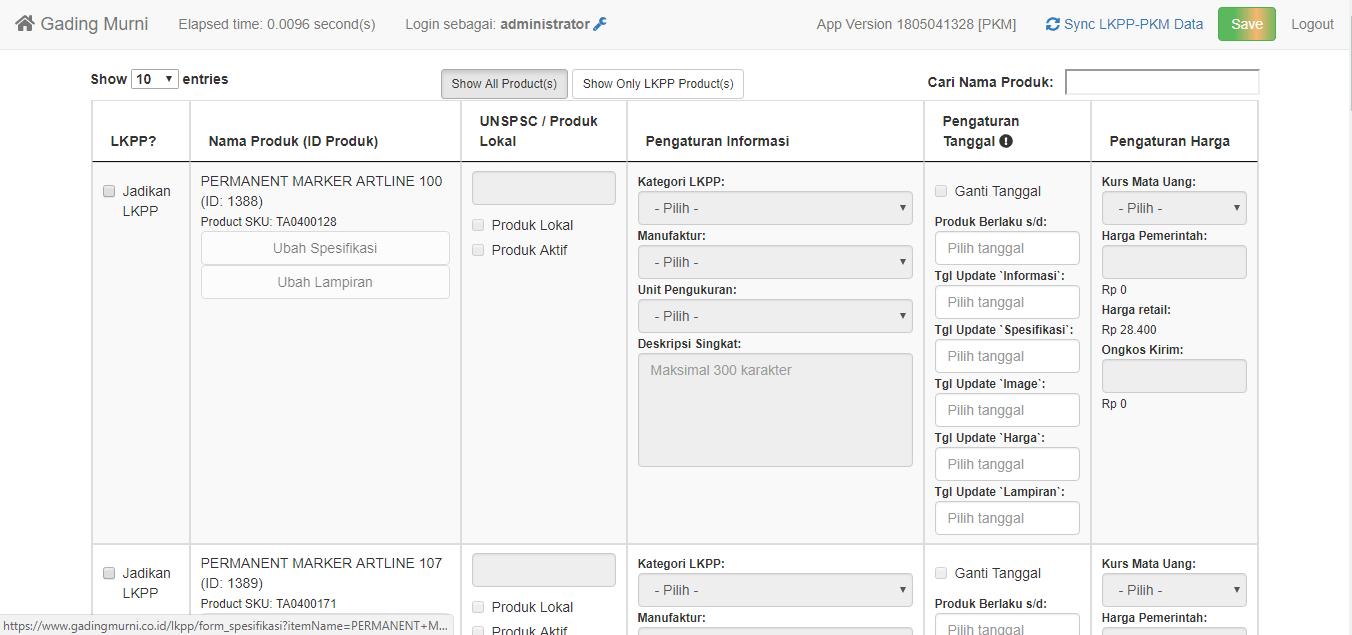This screenshot has height=635, width=1352.
Task: Click the home icon beside Gading Murni
Action: [25, 23]
